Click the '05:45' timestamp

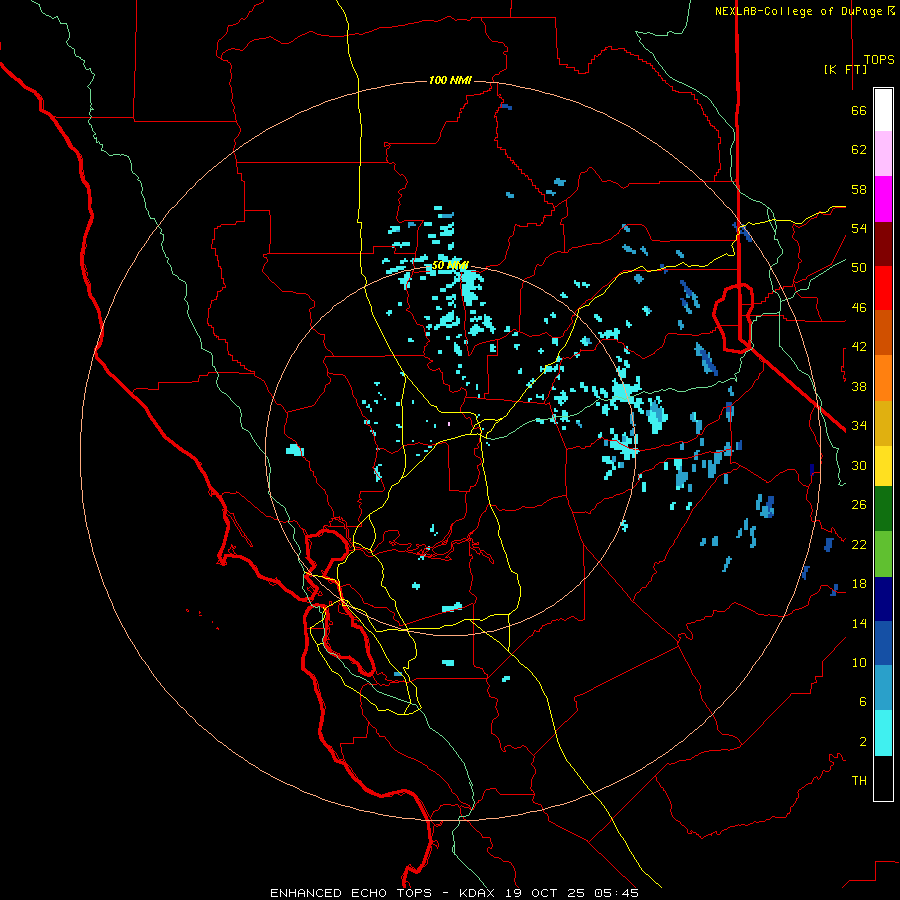click(x=616, y=893)
